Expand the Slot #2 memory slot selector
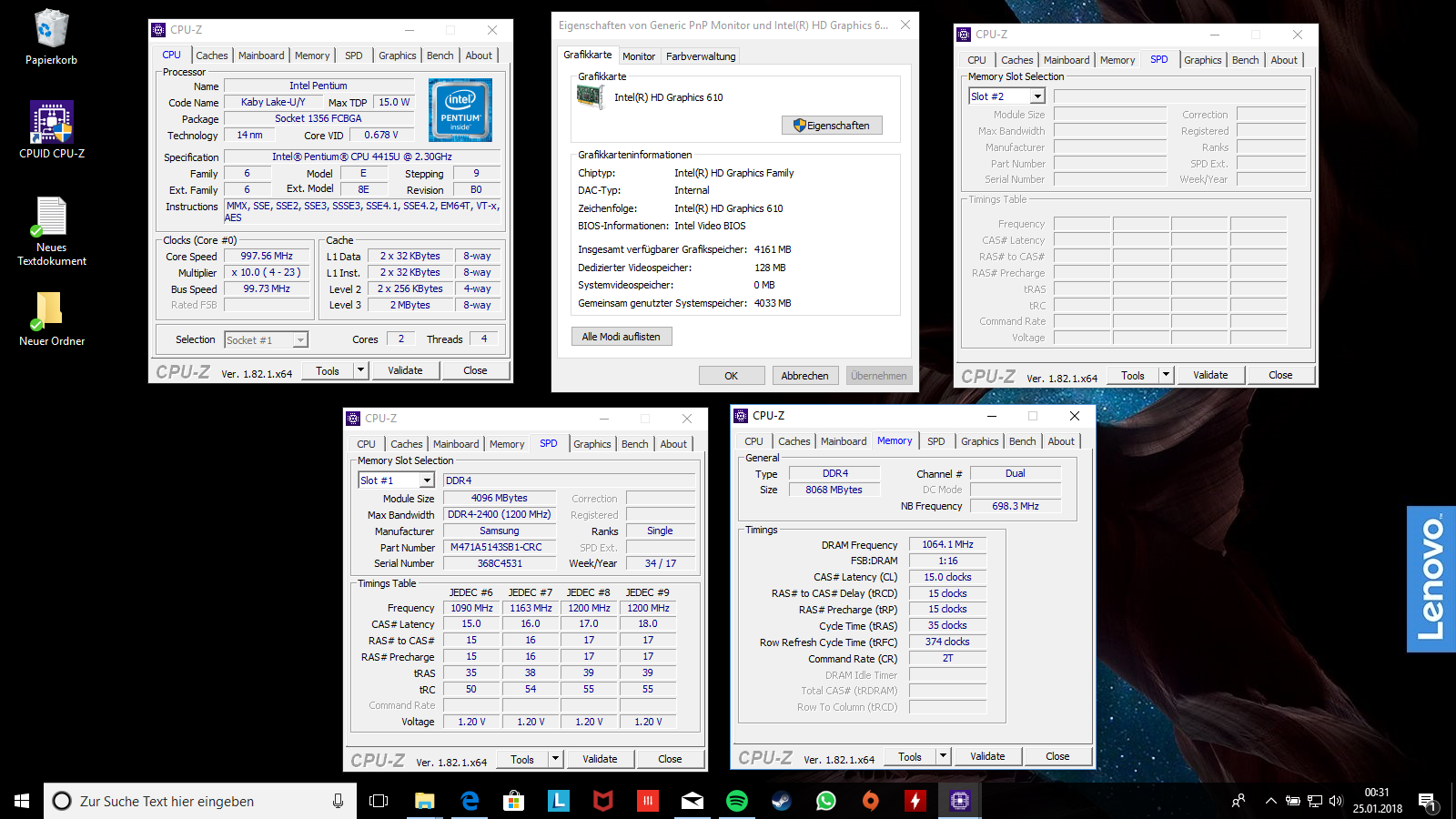This screenshot has width=1456, height=819. (x=1036, y=96)
